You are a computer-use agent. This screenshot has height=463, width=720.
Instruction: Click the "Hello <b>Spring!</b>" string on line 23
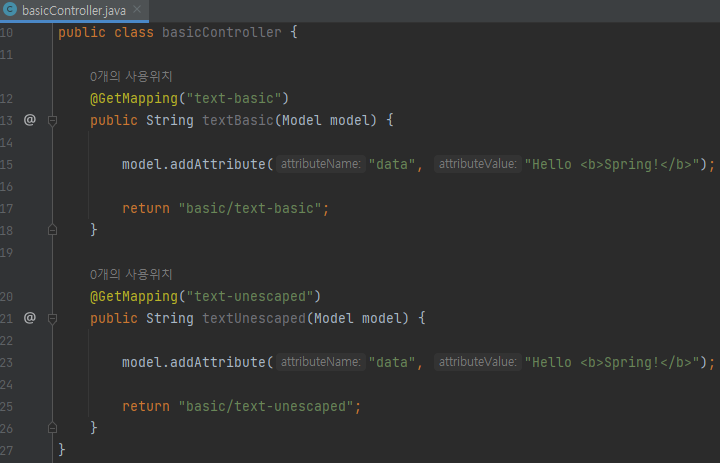(x=612, y=362)
